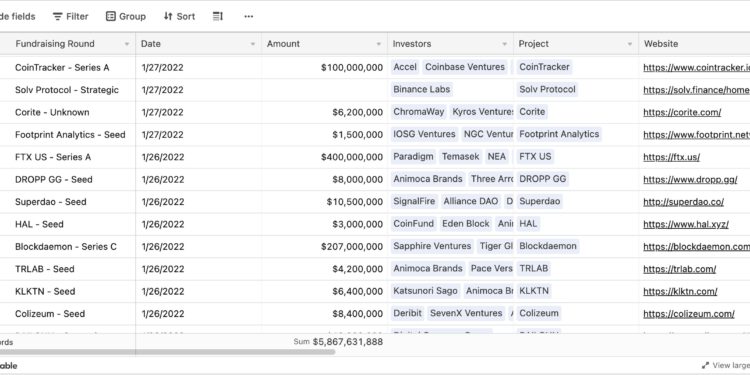Image resolution: width=750 pixels, height=375 pixels.
Task: Select the HAL project tag
Action: coord(529,224)
